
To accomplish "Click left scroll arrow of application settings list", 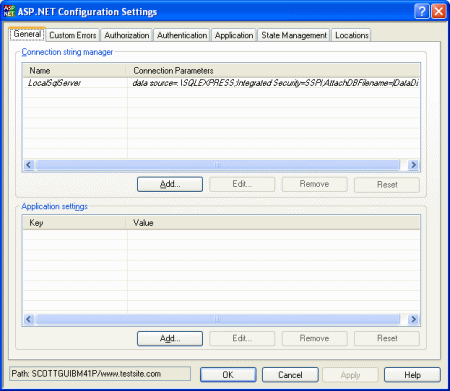I will (29, 319).
